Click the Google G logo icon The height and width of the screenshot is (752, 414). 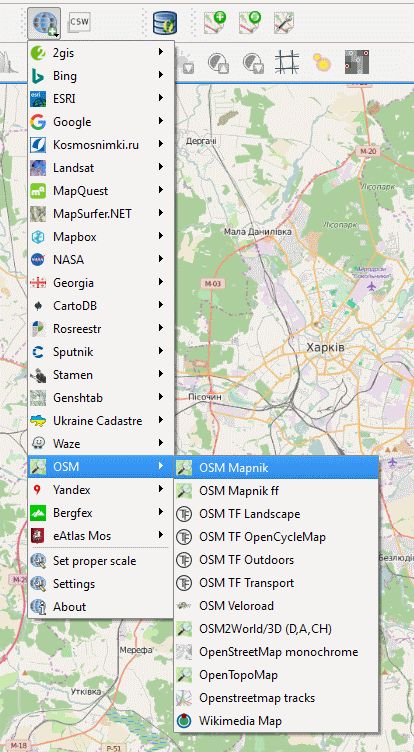coord(38,122)
